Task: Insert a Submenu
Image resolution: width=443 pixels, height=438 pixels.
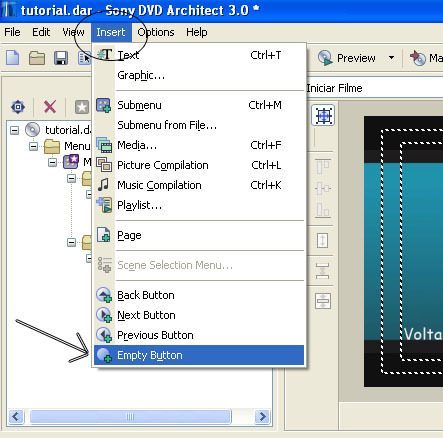Action: [x=199, y=105]
